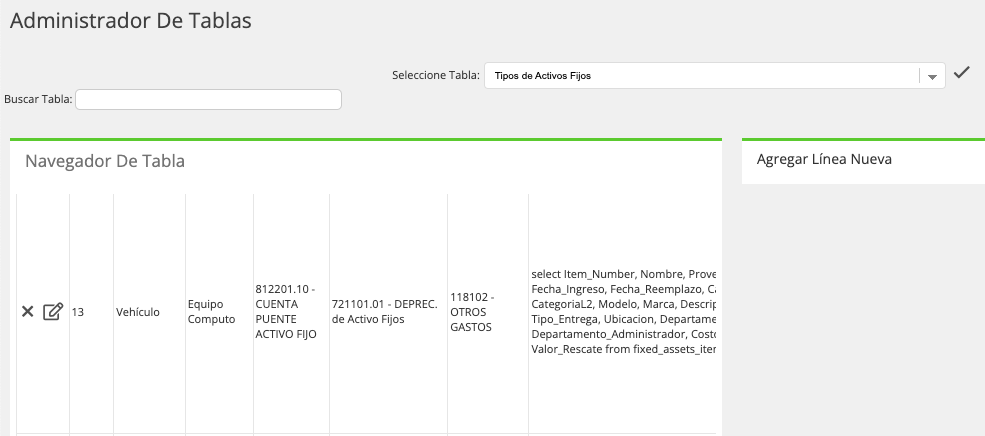Screen dimensions: 985x436
Task: Click the Navegador De Tabla heading
Action: coord(105,161)
